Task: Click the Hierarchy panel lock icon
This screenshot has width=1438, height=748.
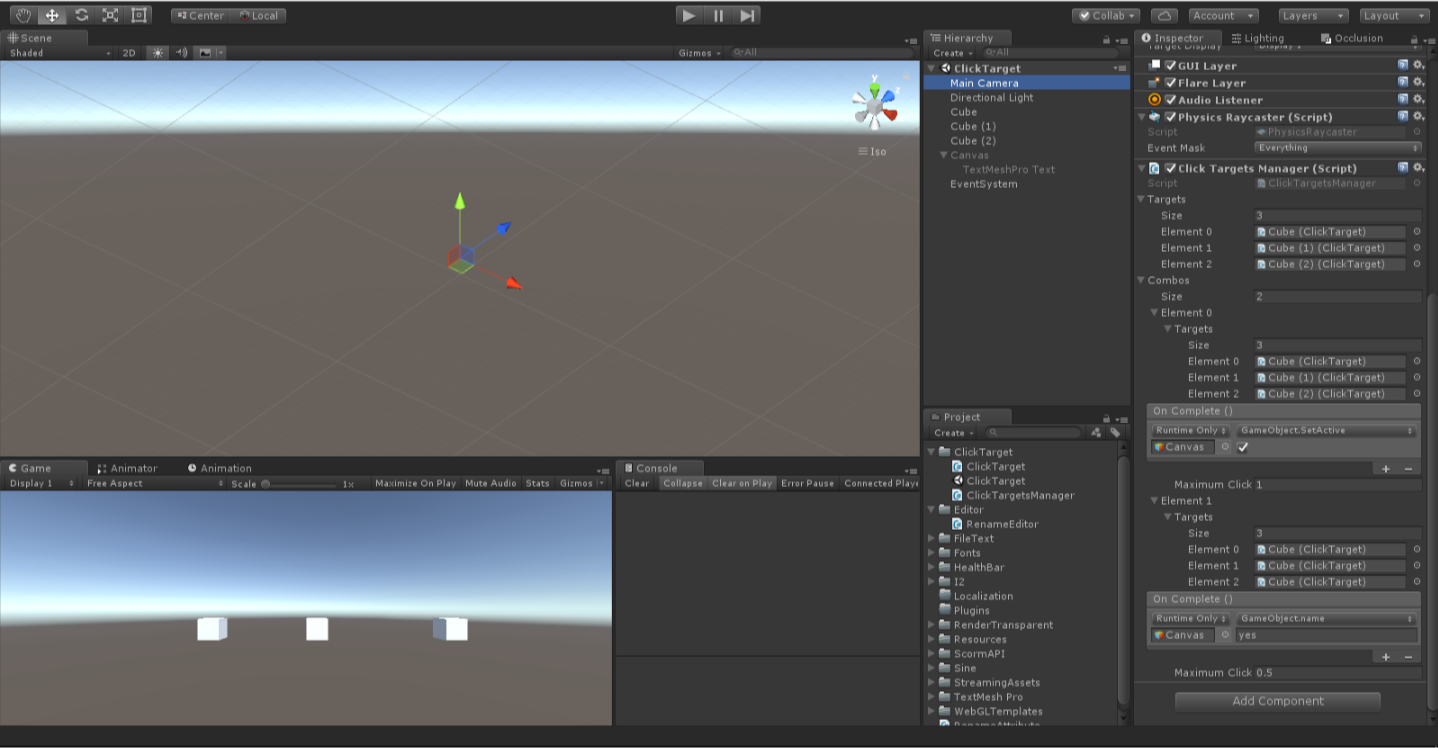Action: 1106,40
